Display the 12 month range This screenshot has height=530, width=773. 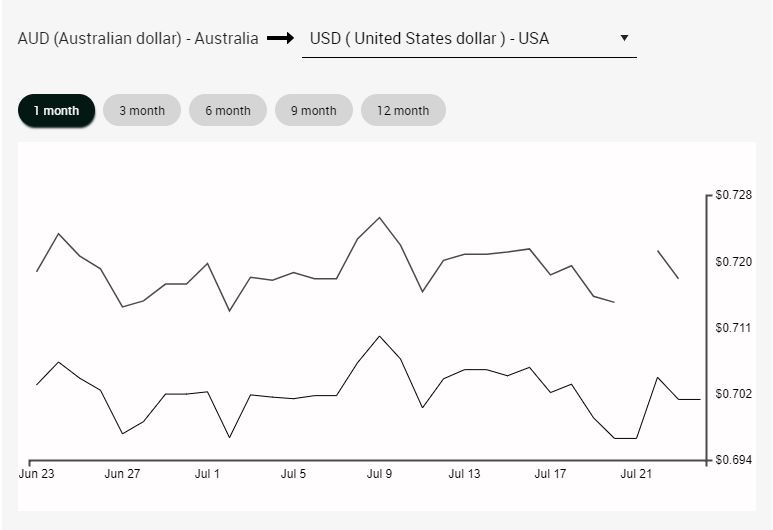[x=403, y=111]
